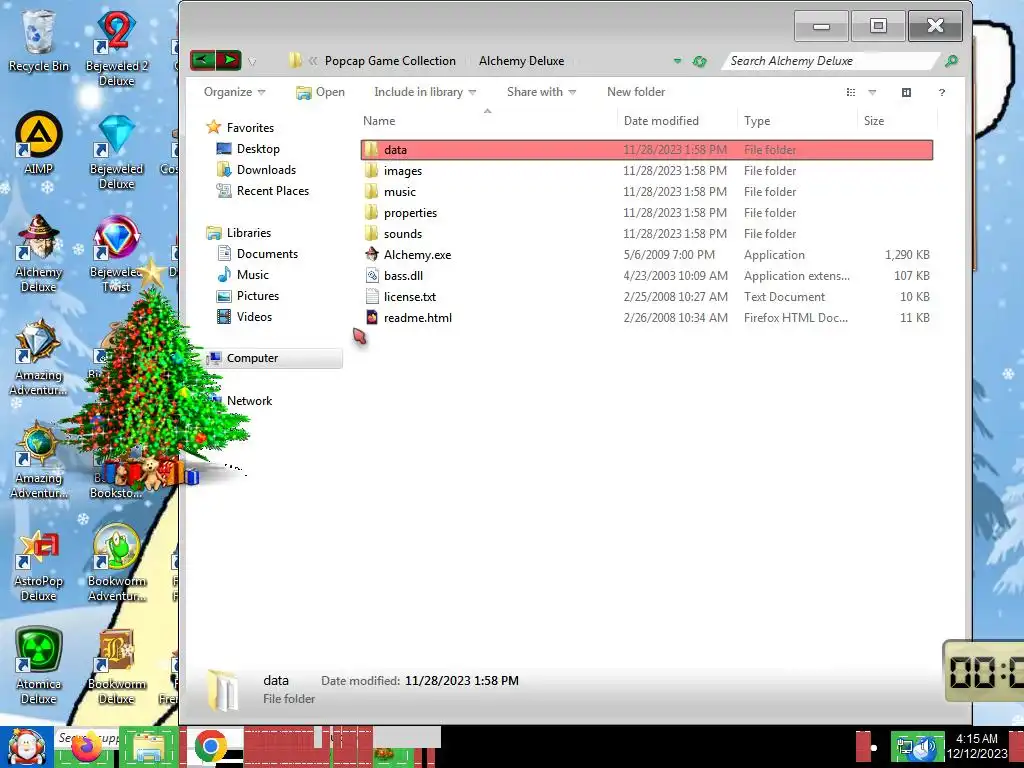Screen dimensions: 1024x768
Task: Select the data folder
Action: coord(647,150)
